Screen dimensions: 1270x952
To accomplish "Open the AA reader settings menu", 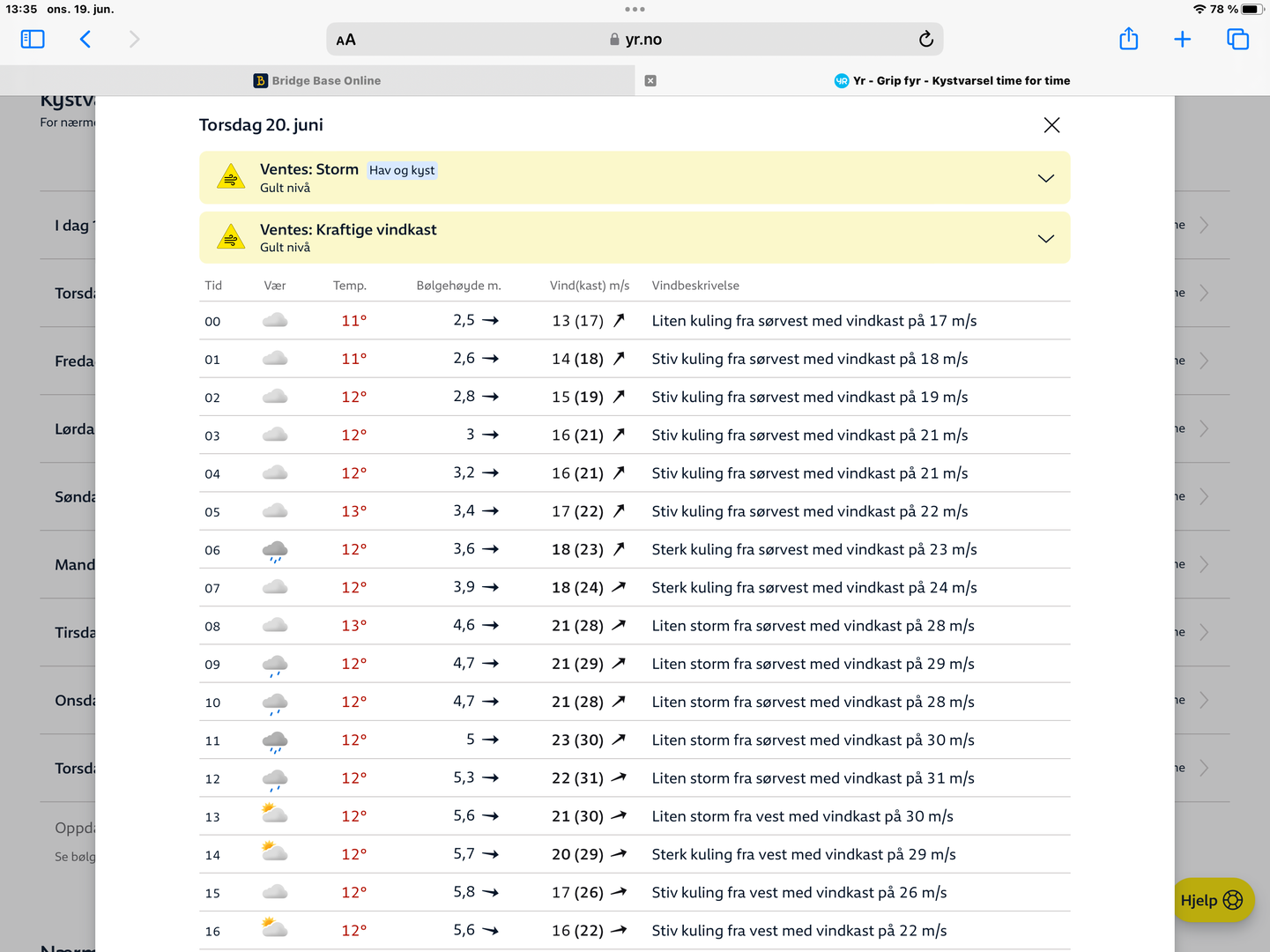I will tap(346, 40).
